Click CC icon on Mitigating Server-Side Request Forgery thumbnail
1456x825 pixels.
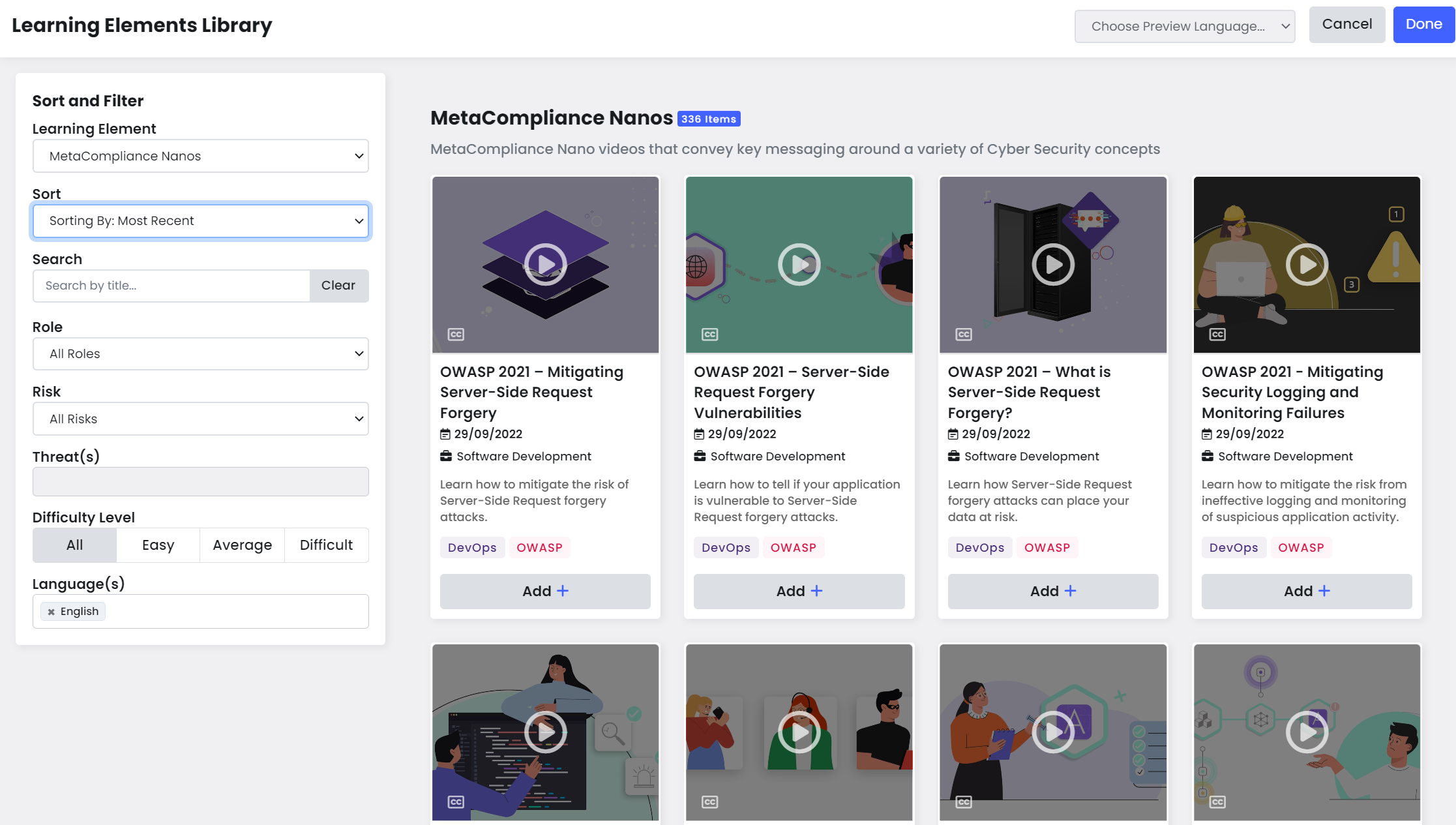click(x=456, y=335)
